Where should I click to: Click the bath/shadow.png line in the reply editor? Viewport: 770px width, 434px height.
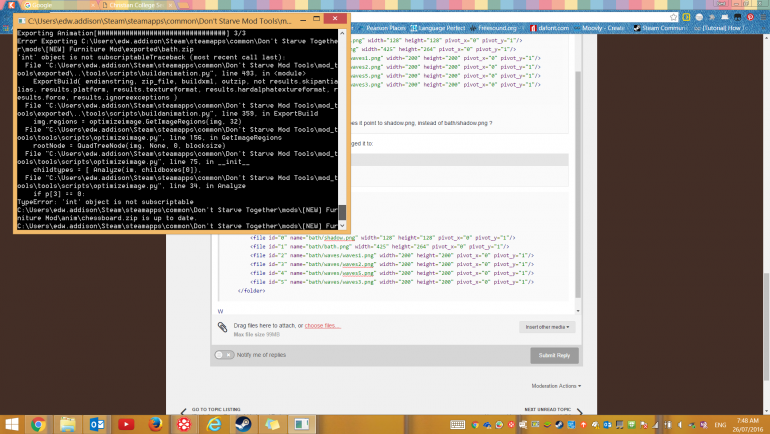click(383, 238)
